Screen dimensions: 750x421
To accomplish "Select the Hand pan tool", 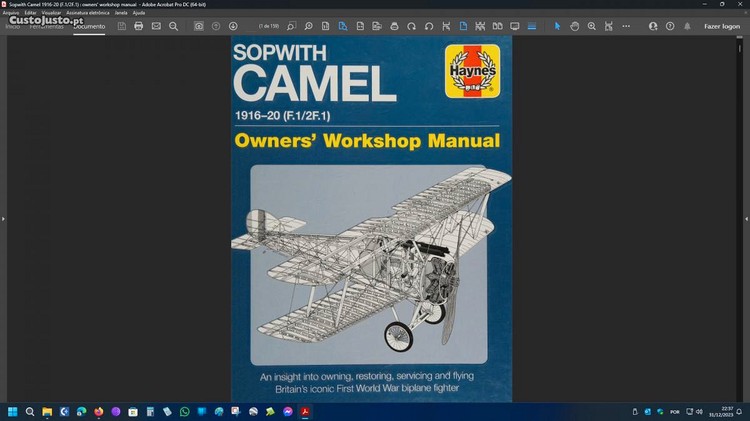I will pyautogui.click(x=575, y=26).
